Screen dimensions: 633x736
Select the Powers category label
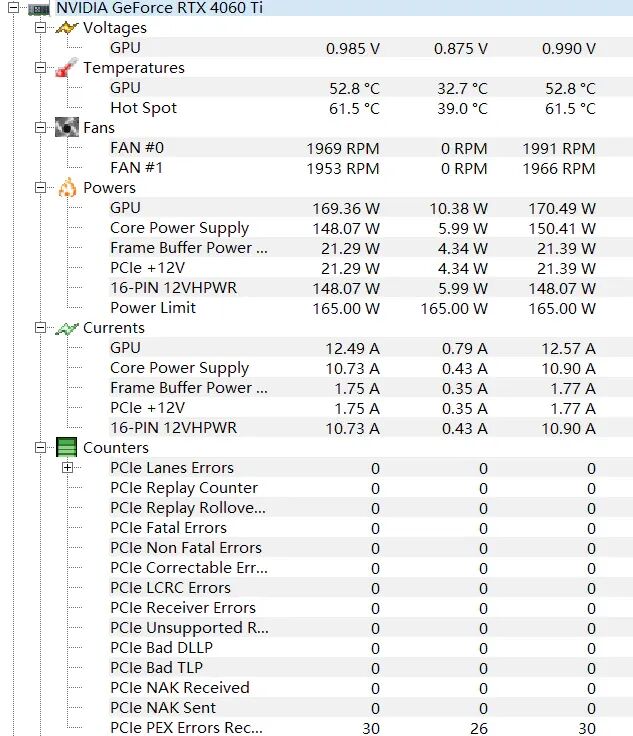pyautogui.click(x=109, y=188)
